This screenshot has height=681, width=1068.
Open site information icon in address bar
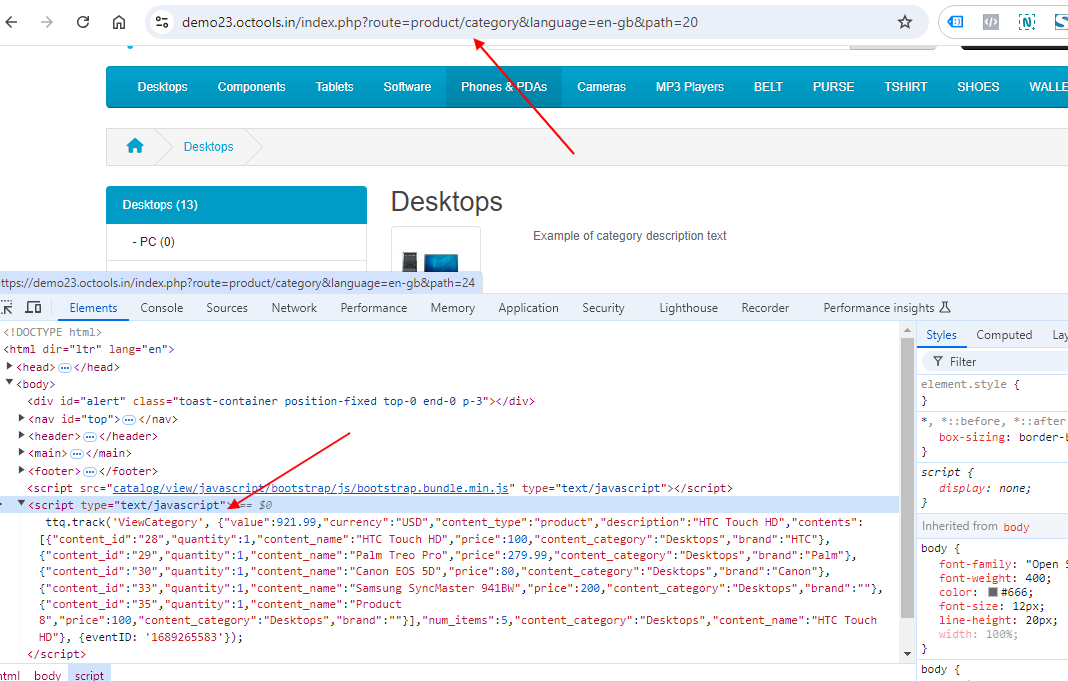(162, 22)
